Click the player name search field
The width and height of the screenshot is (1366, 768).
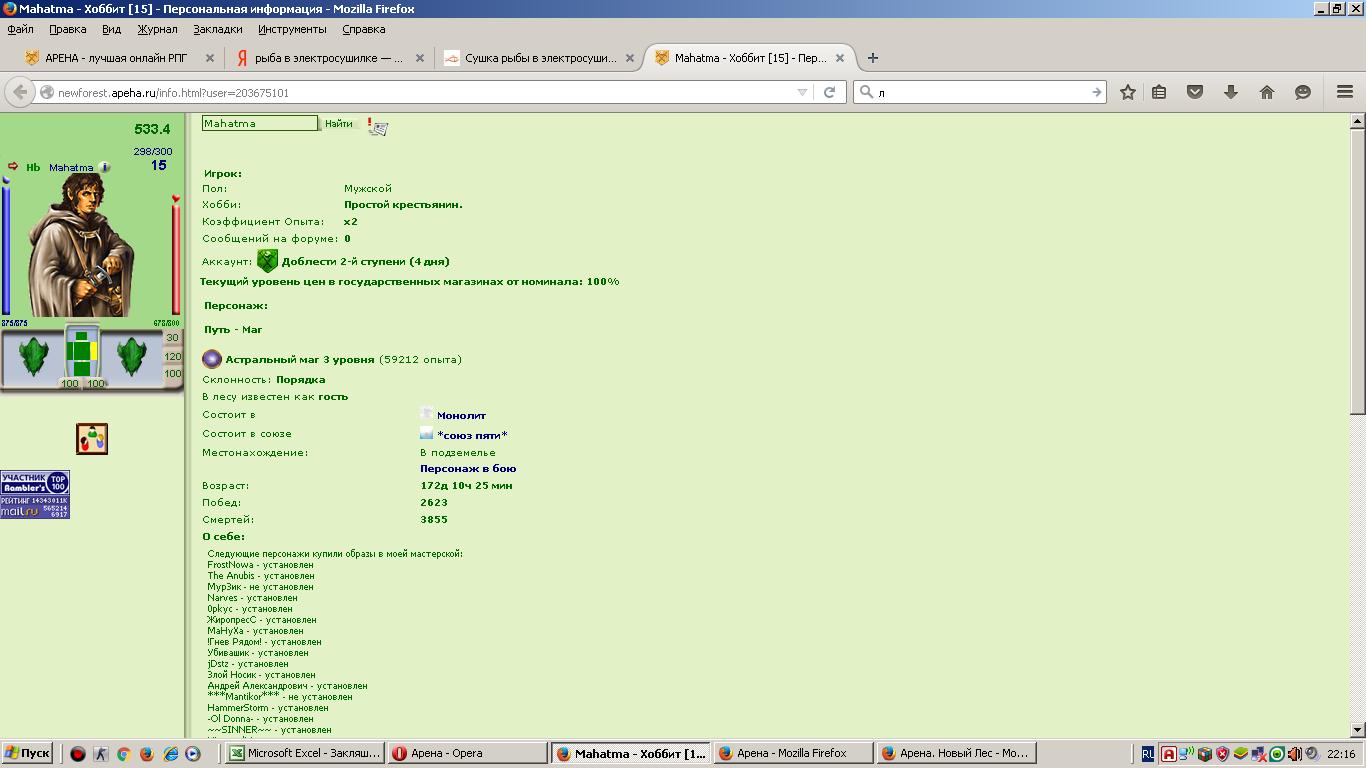260,124
